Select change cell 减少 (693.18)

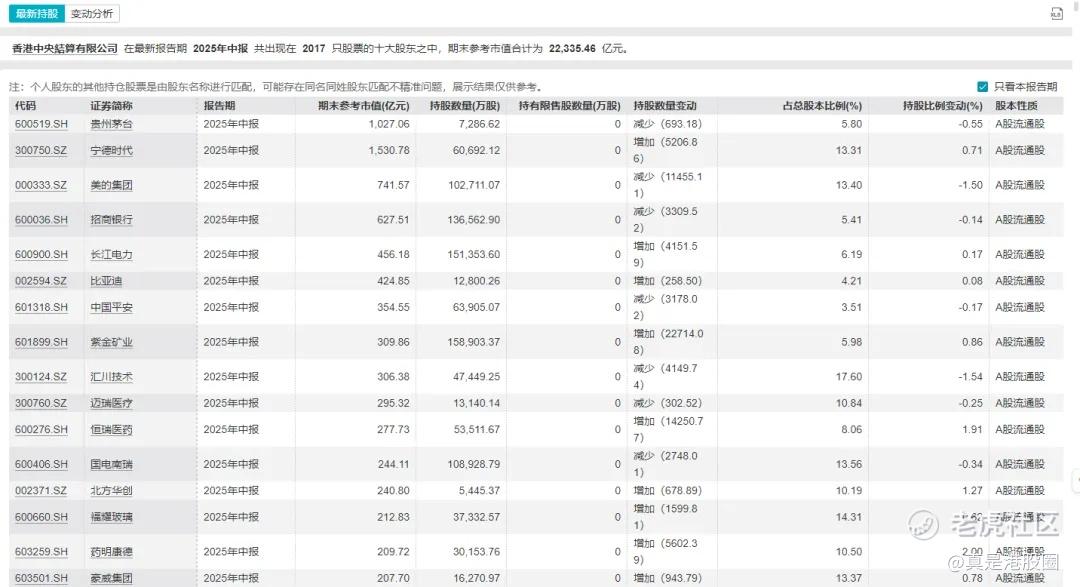click(x=667, y=124)
